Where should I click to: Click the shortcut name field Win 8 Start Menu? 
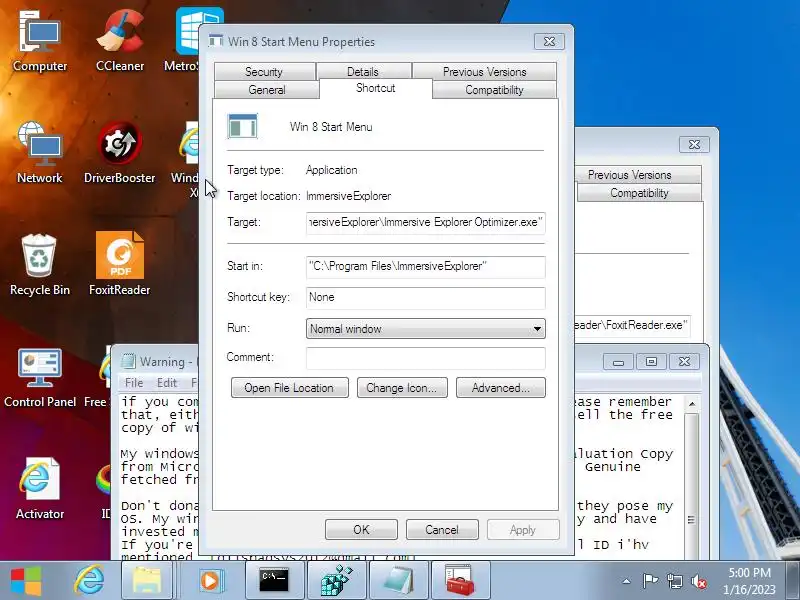click(331, 127)
